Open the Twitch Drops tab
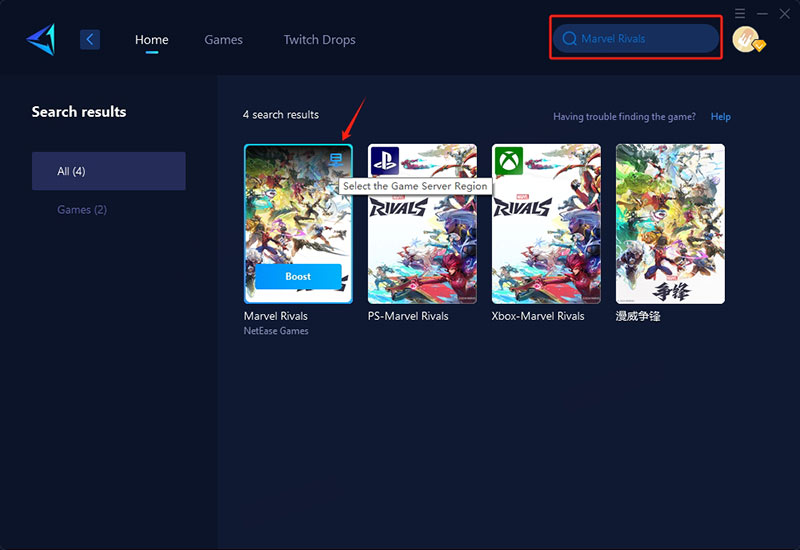 click(319, 40)
